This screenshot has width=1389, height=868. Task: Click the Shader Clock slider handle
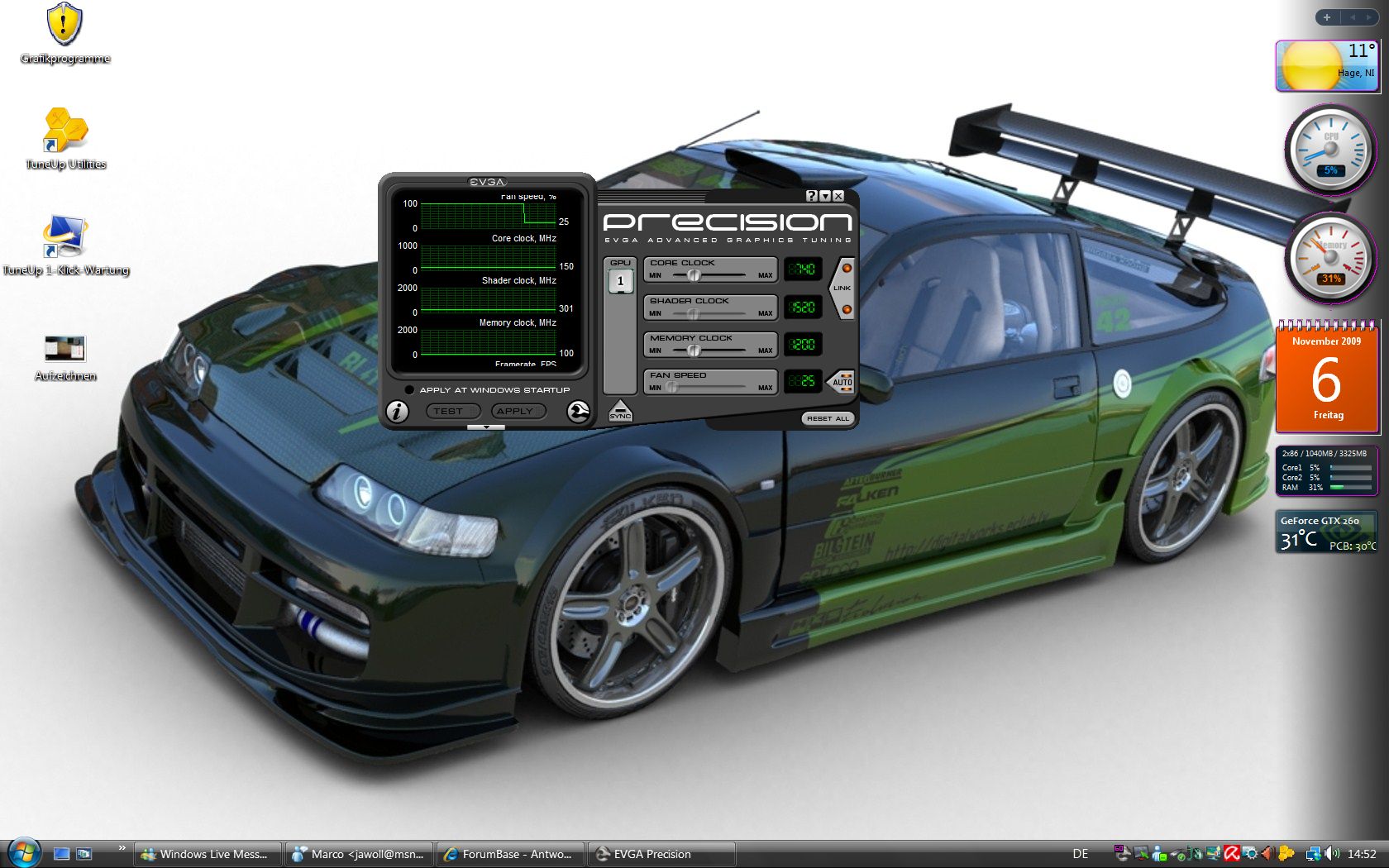pyautogui.click(x=694, y=313)
